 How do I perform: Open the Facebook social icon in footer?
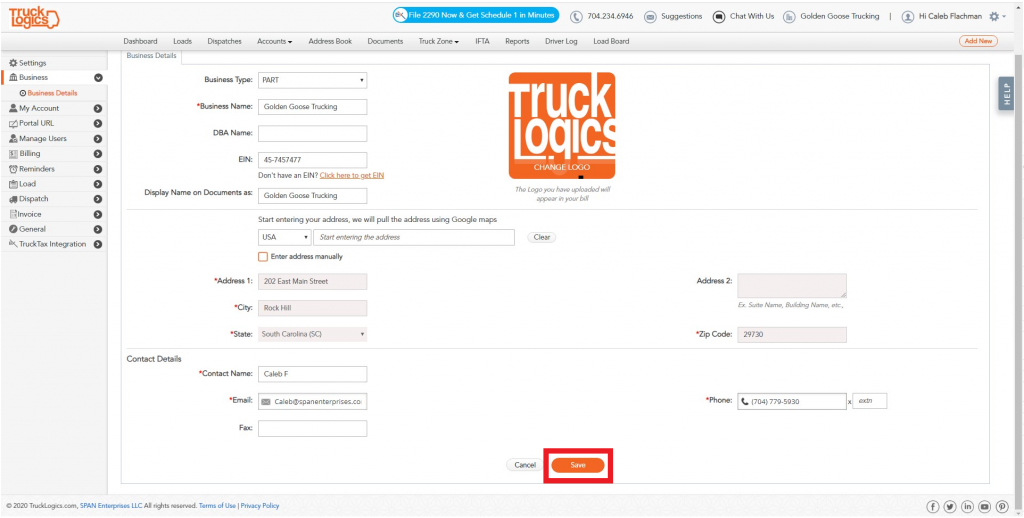[933, 506]
